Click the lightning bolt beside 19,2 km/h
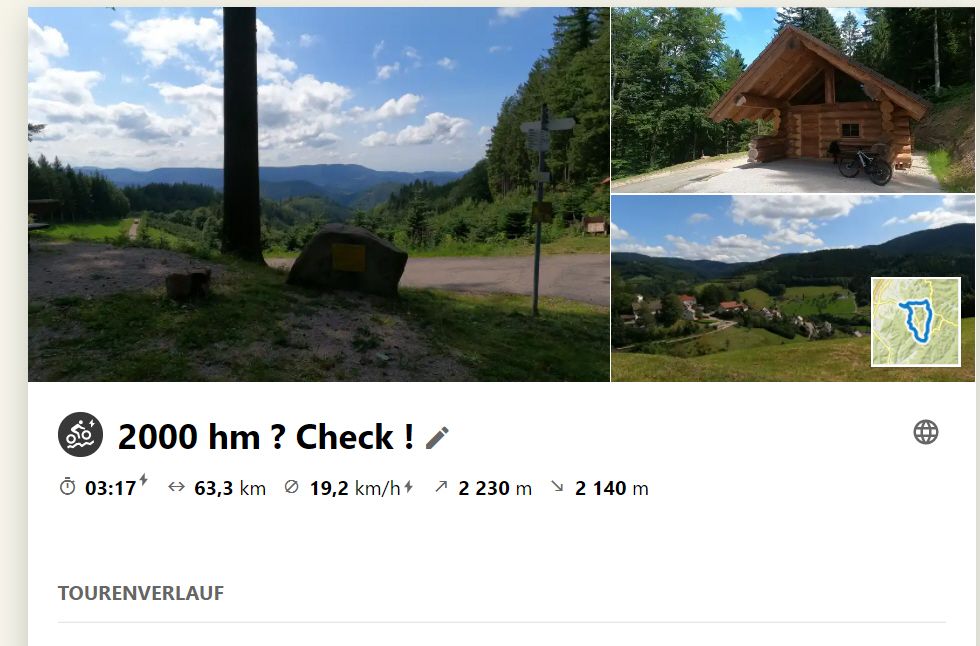The image size is (980, 646). (408, 487)
